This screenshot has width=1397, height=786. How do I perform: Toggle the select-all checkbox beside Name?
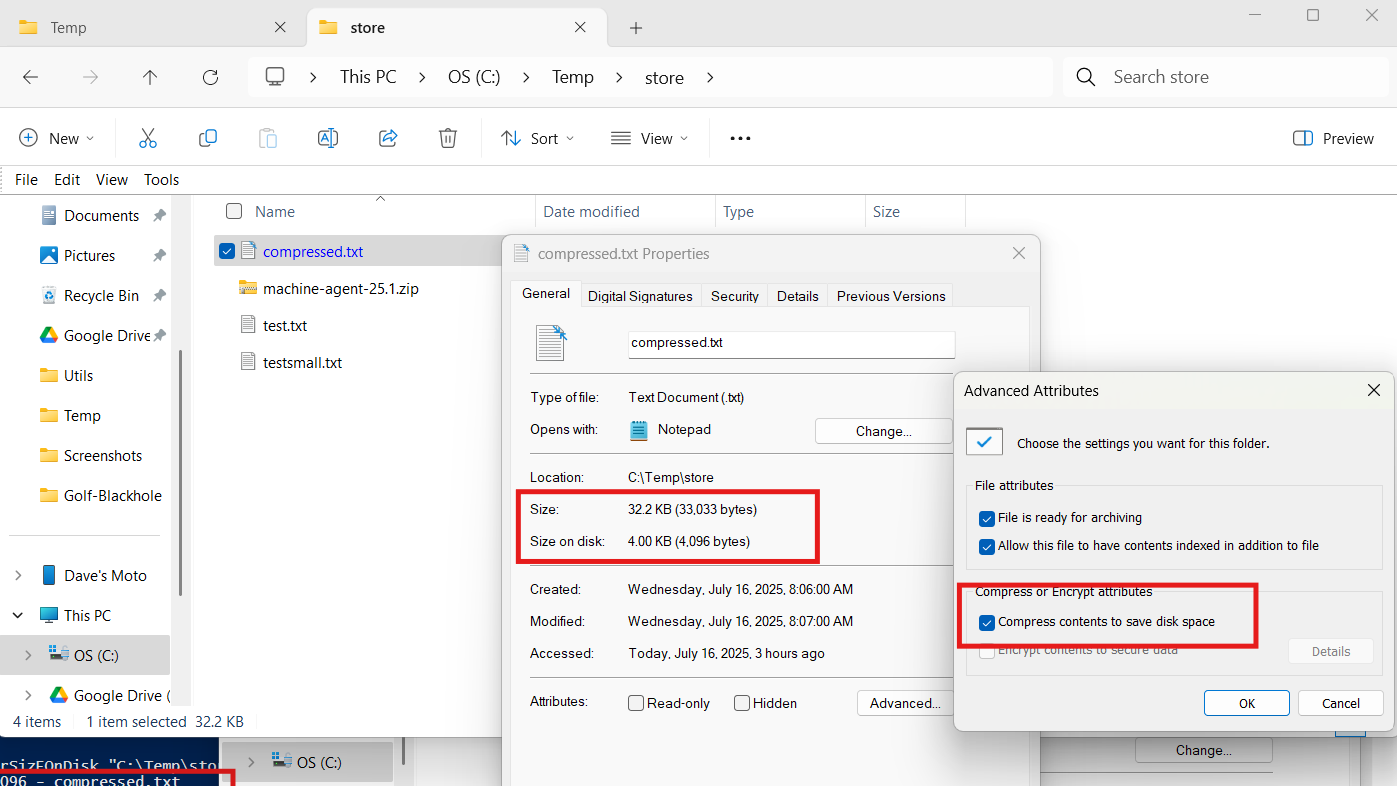click(x=234, y=211)
